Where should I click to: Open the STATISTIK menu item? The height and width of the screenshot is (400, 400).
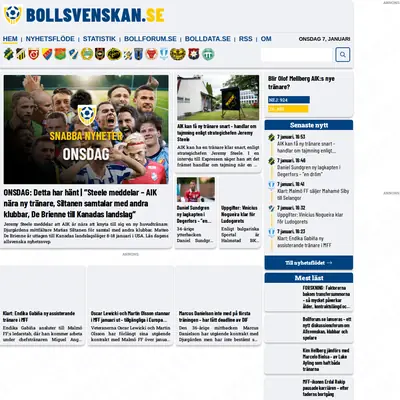(99, 39)
